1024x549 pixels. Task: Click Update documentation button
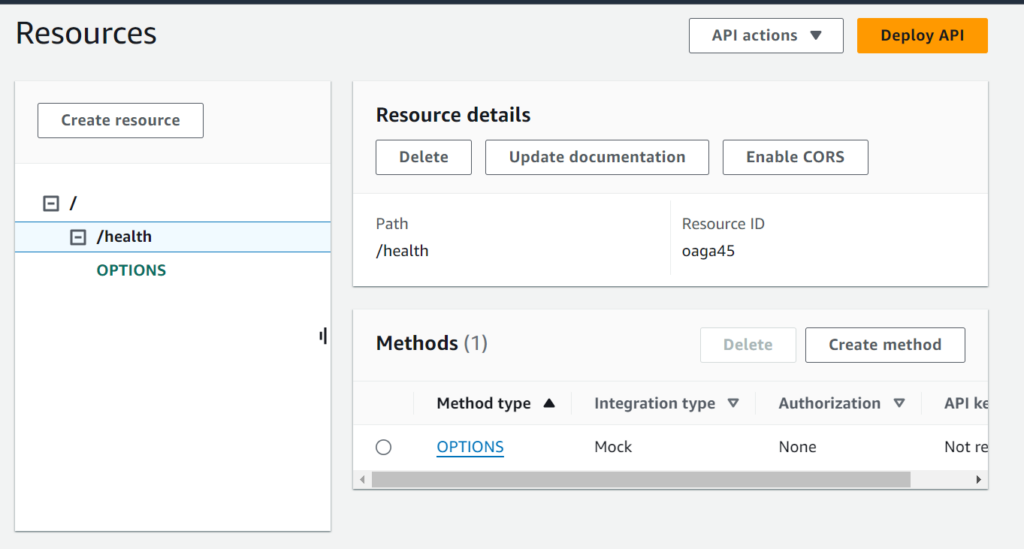click(597, 157)
